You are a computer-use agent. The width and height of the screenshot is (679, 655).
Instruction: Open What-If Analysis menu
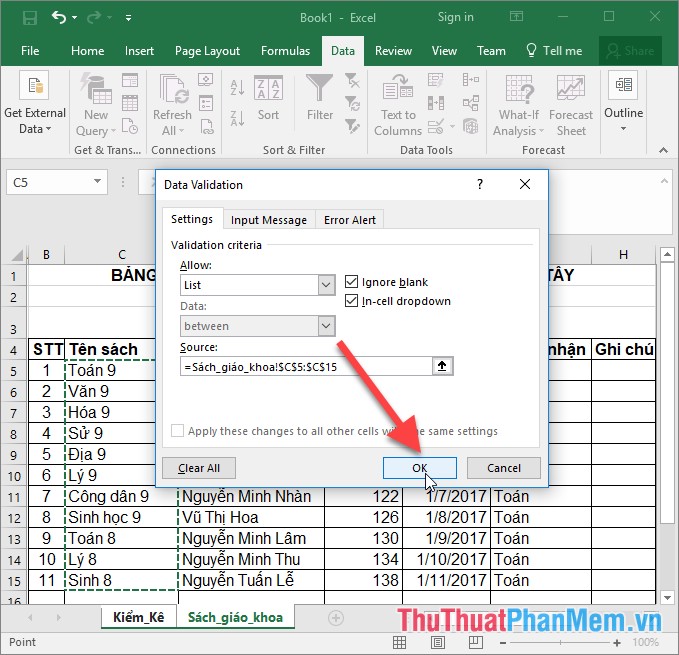pyautogui.click(x=518, y=105)
